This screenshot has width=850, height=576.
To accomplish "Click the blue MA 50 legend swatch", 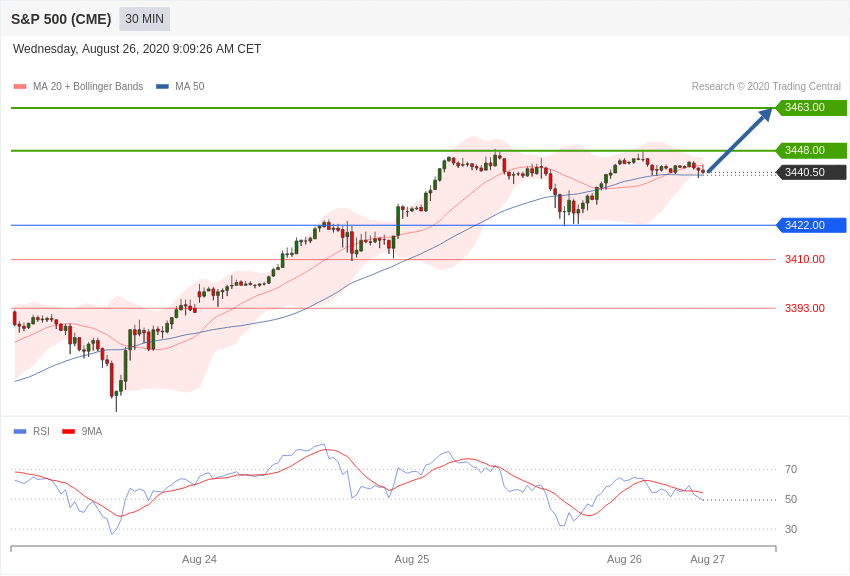I will (162, 87).
